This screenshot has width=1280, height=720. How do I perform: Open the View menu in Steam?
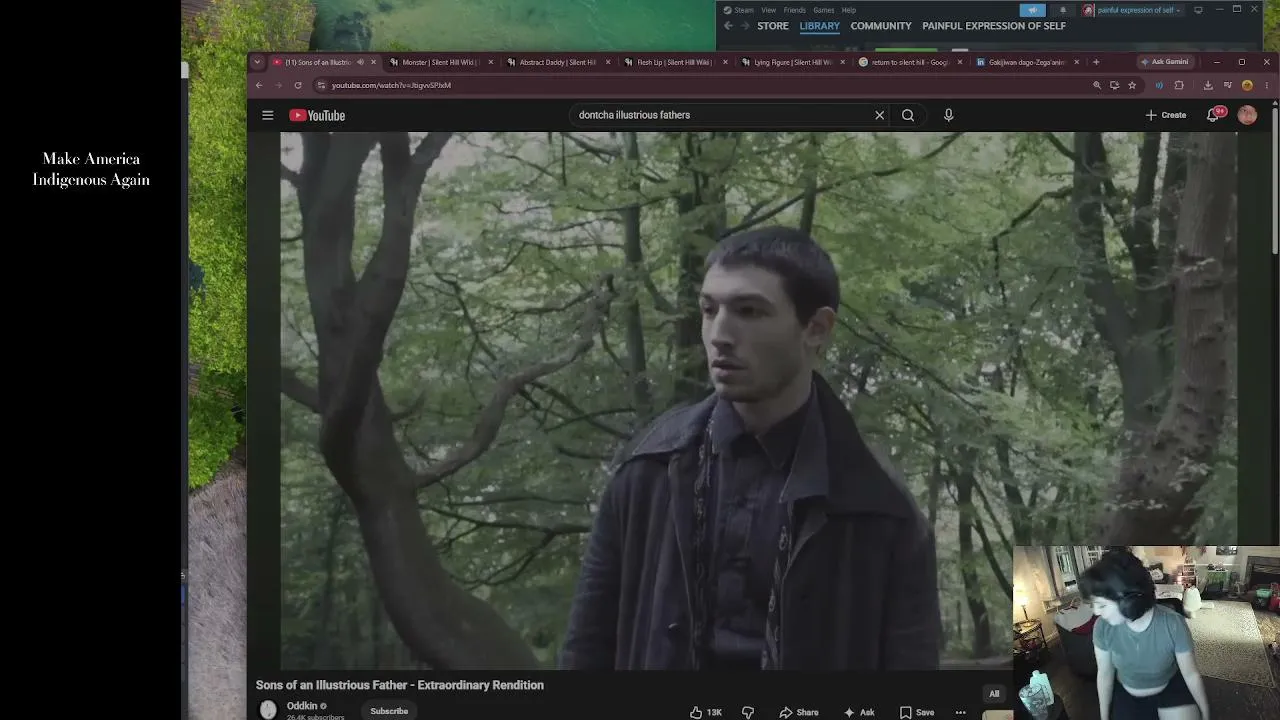tap(768, 10)
